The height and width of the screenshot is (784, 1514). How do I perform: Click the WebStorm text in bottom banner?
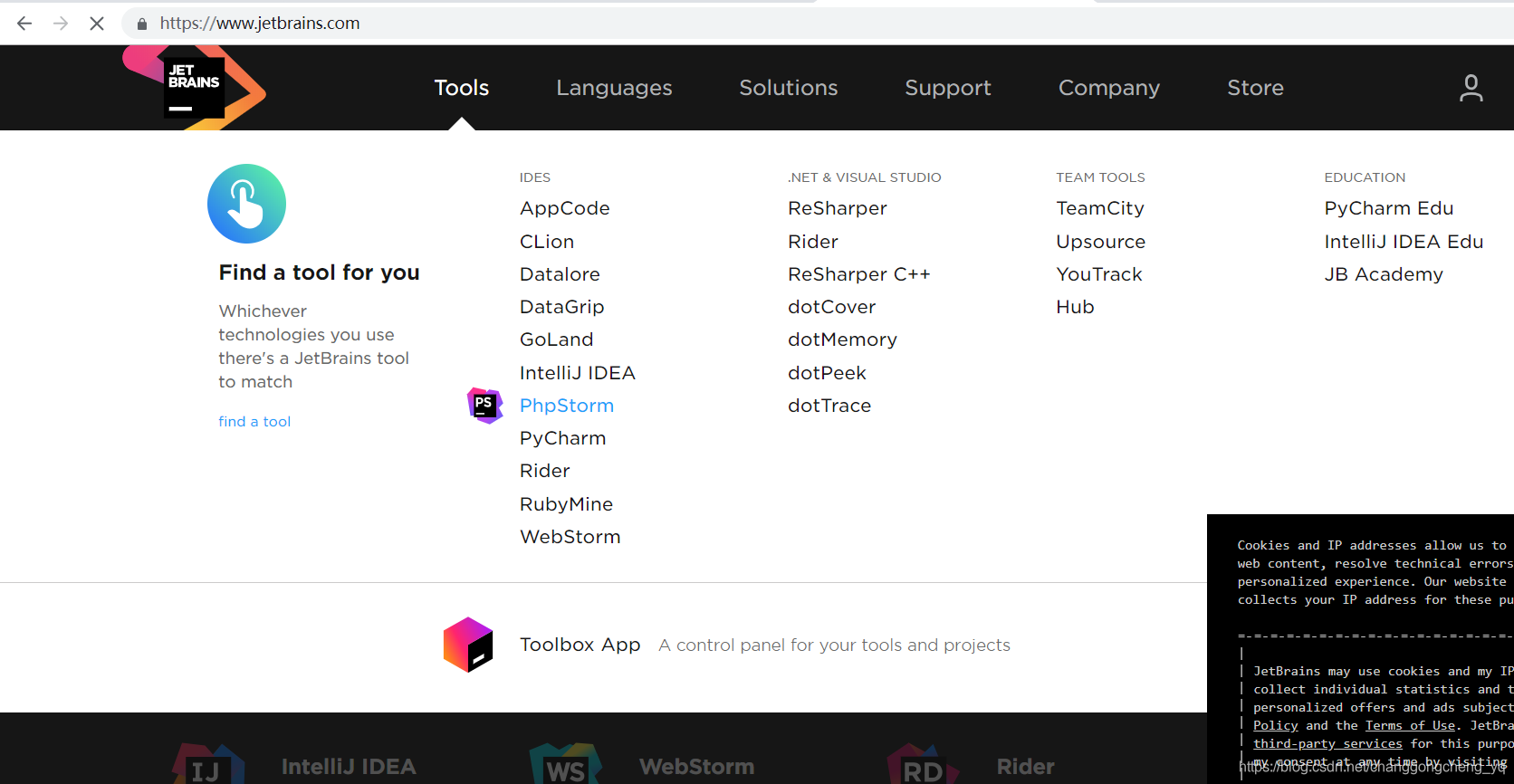point(696,767)
